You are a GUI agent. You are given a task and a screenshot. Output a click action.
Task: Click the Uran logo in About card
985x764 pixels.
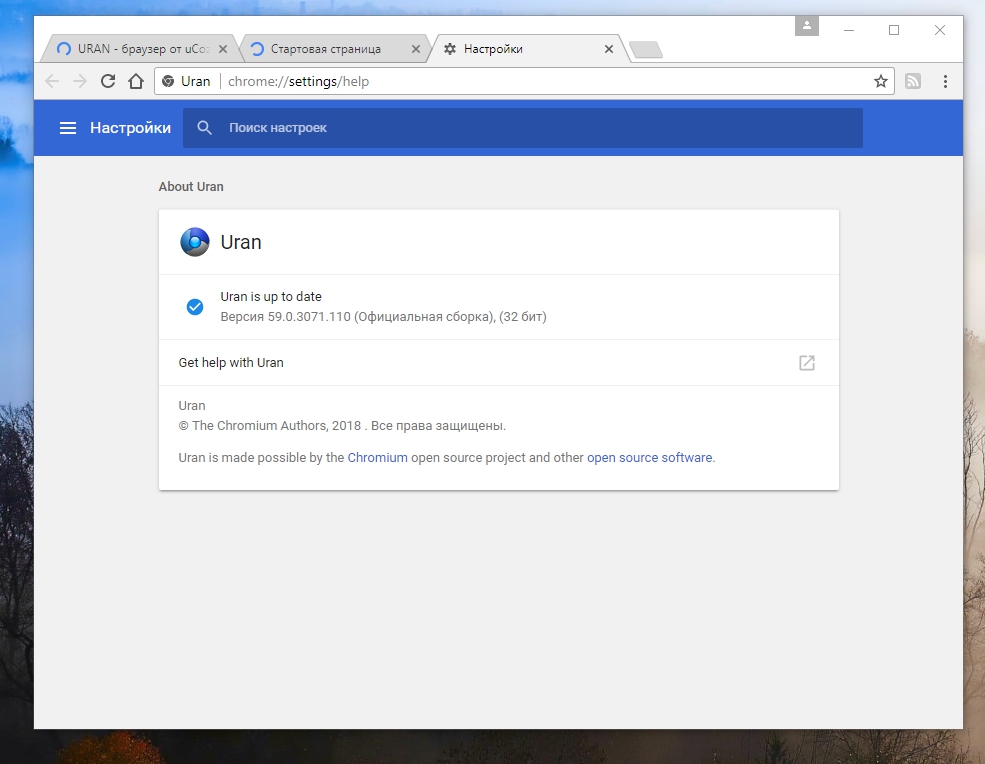[194, 242]
